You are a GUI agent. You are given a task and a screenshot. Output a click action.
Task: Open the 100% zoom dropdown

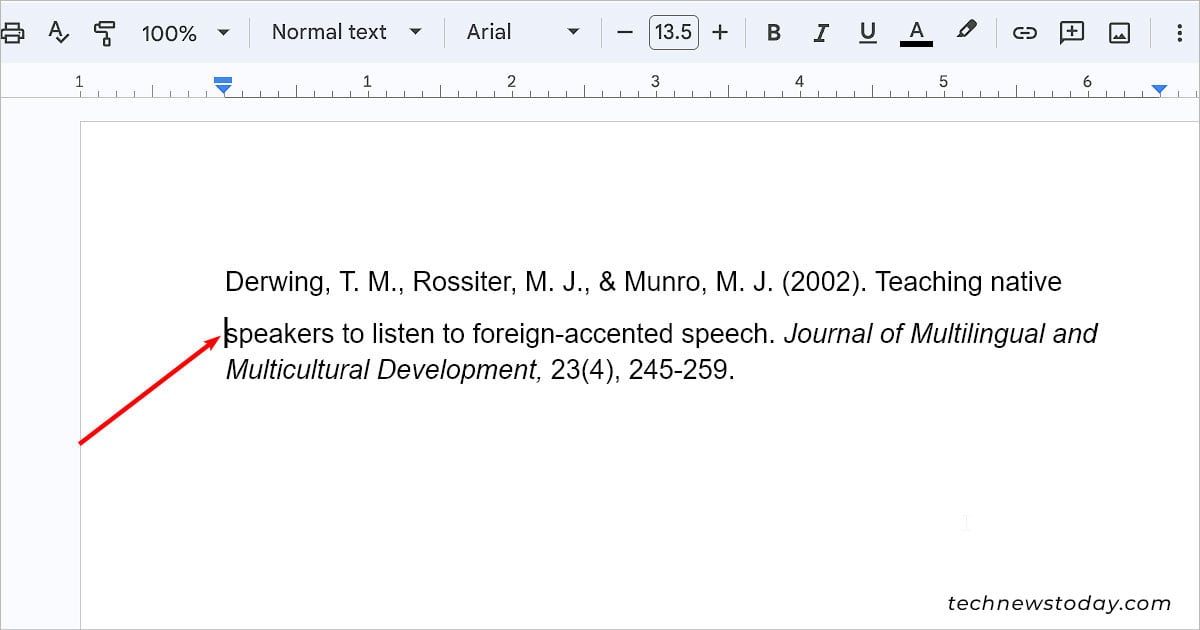(186, 32)
